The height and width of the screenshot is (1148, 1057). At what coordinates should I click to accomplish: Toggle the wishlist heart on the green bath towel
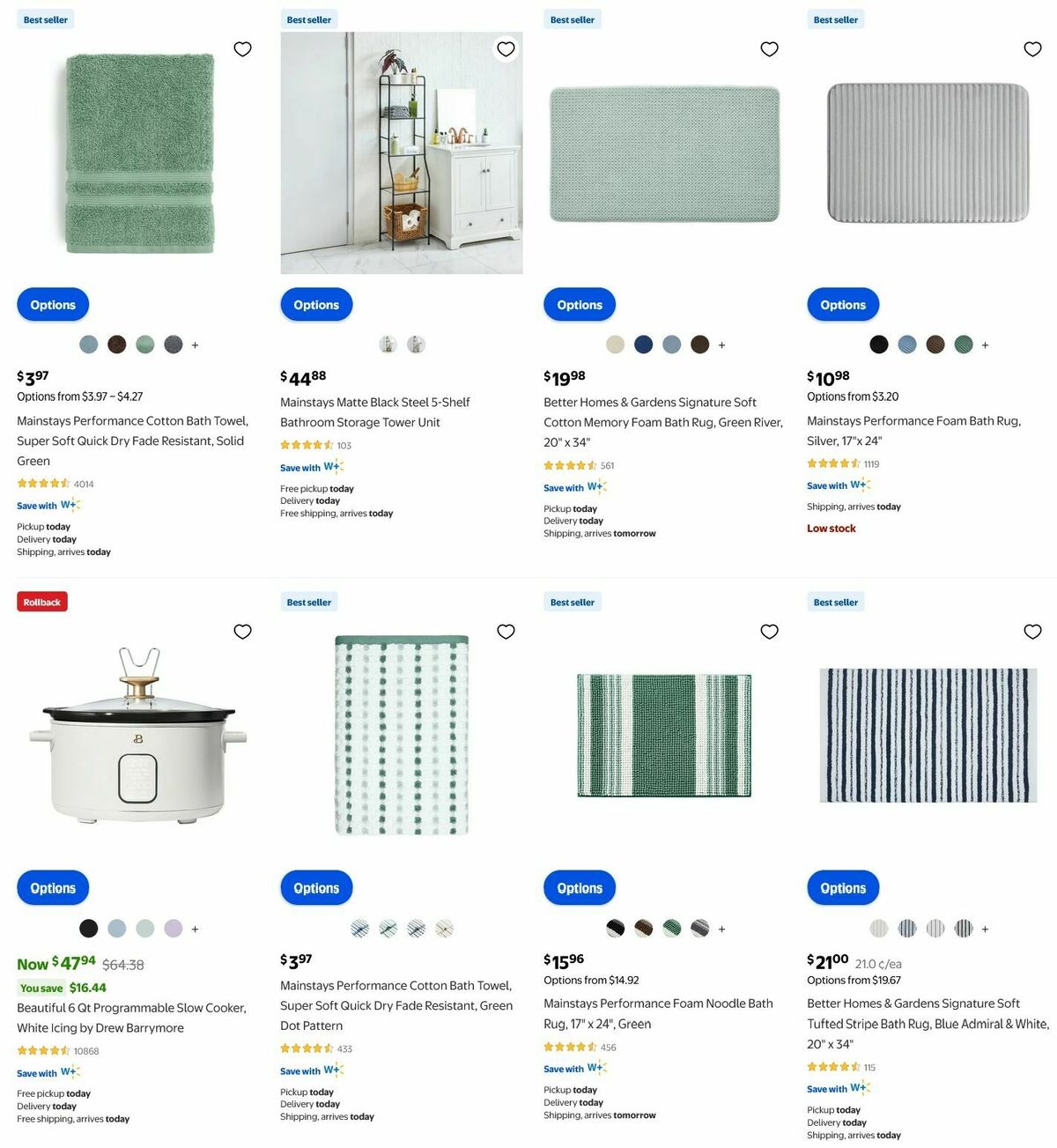click(243, 49)
